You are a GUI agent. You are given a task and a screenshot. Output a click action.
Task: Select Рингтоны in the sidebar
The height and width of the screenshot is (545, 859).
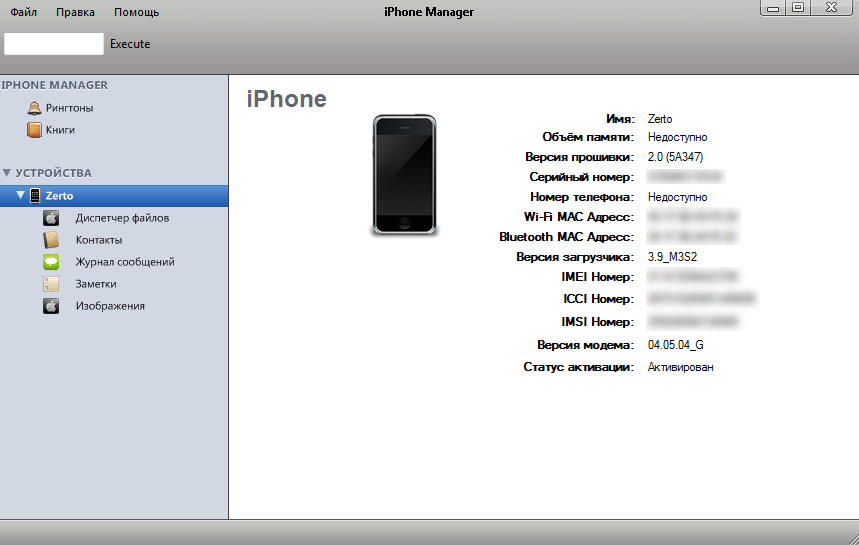point(70,108)
